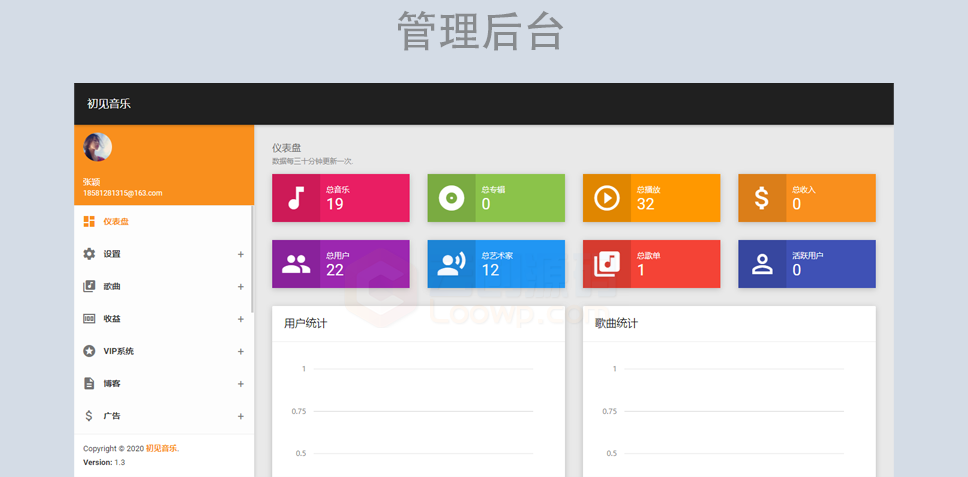Click the music library icon beside 歌曲

pyautogui.click(x=89, y=286)
